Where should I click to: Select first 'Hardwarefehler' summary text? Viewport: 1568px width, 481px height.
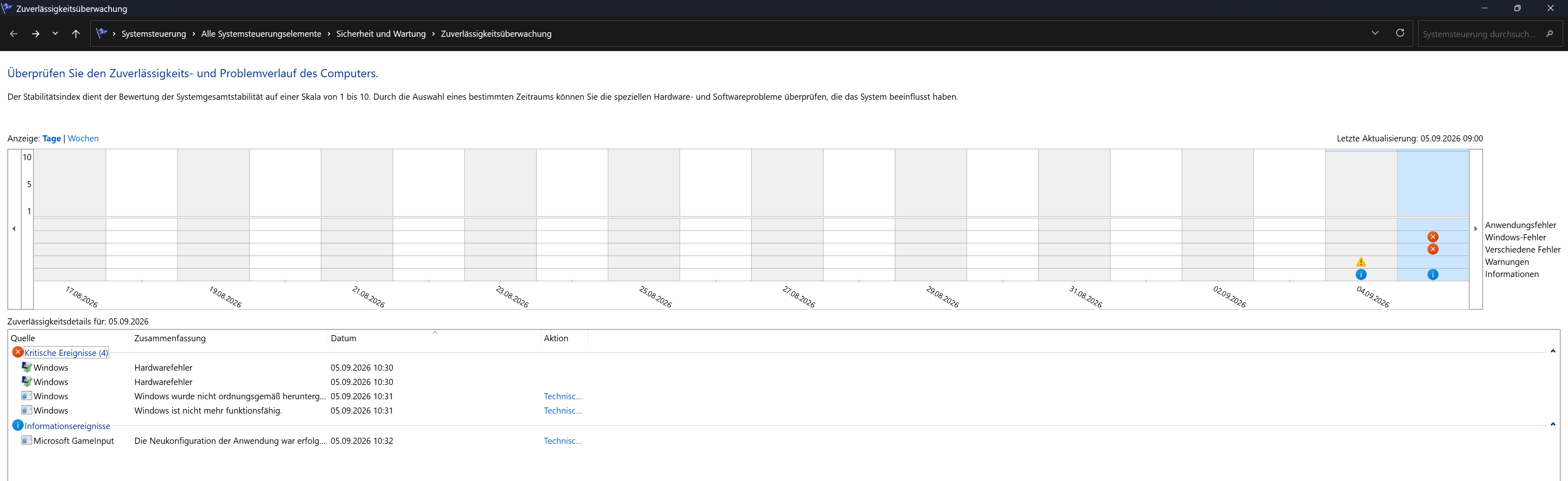[x=163, y=368]
